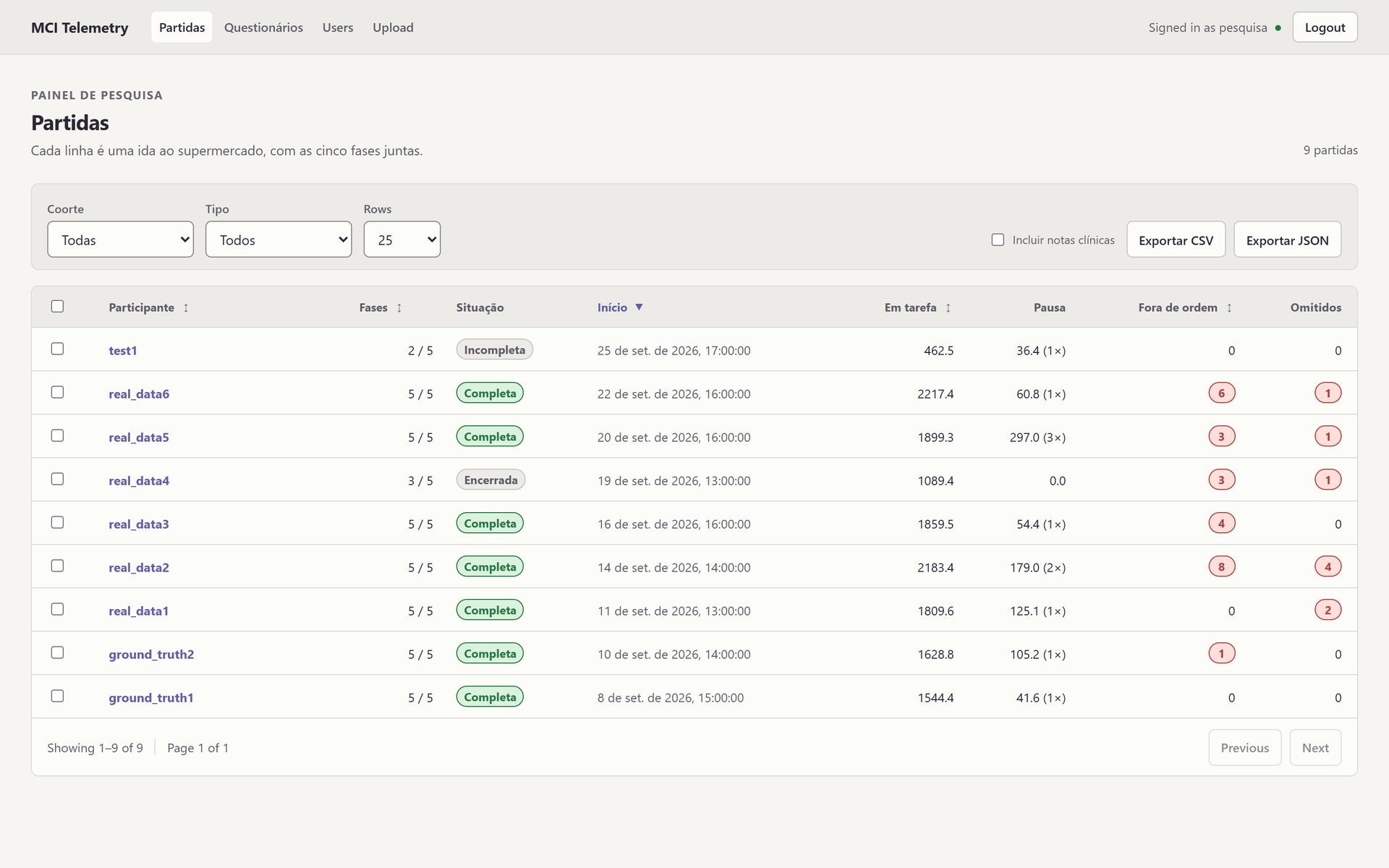1389x868 pixels.
Task: Toggle the Início descending sort triangle
Action: pos(639,307)
